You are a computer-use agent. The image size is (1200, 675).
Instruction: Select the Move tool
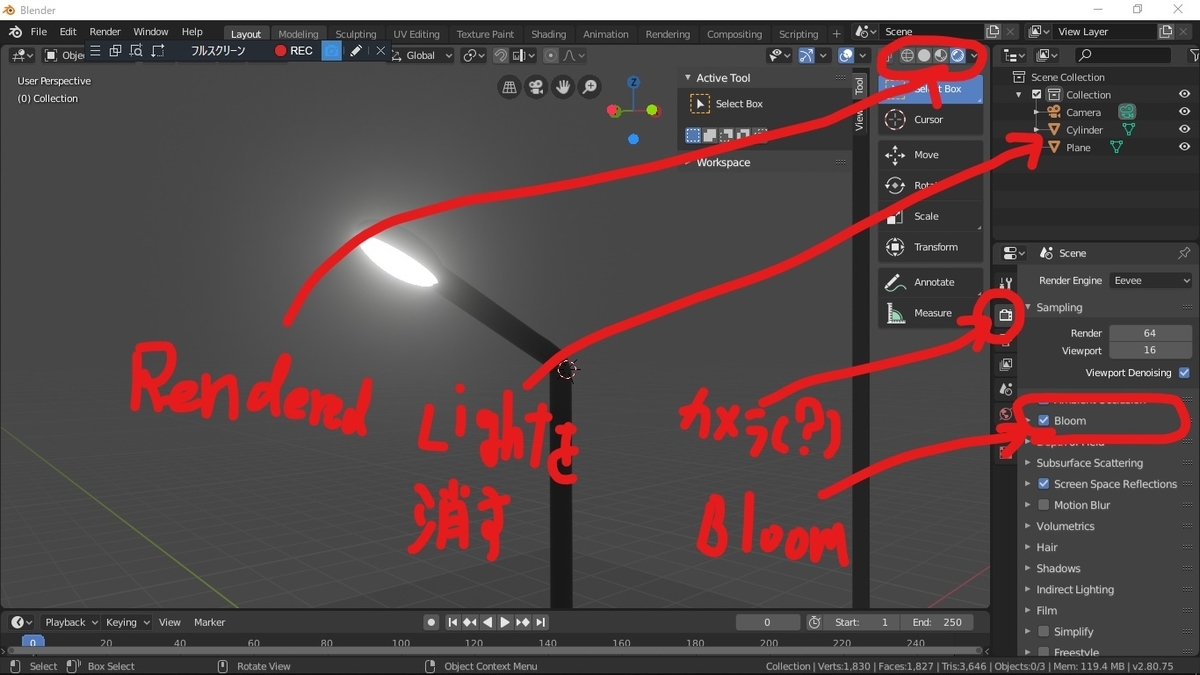pos(930,155)
